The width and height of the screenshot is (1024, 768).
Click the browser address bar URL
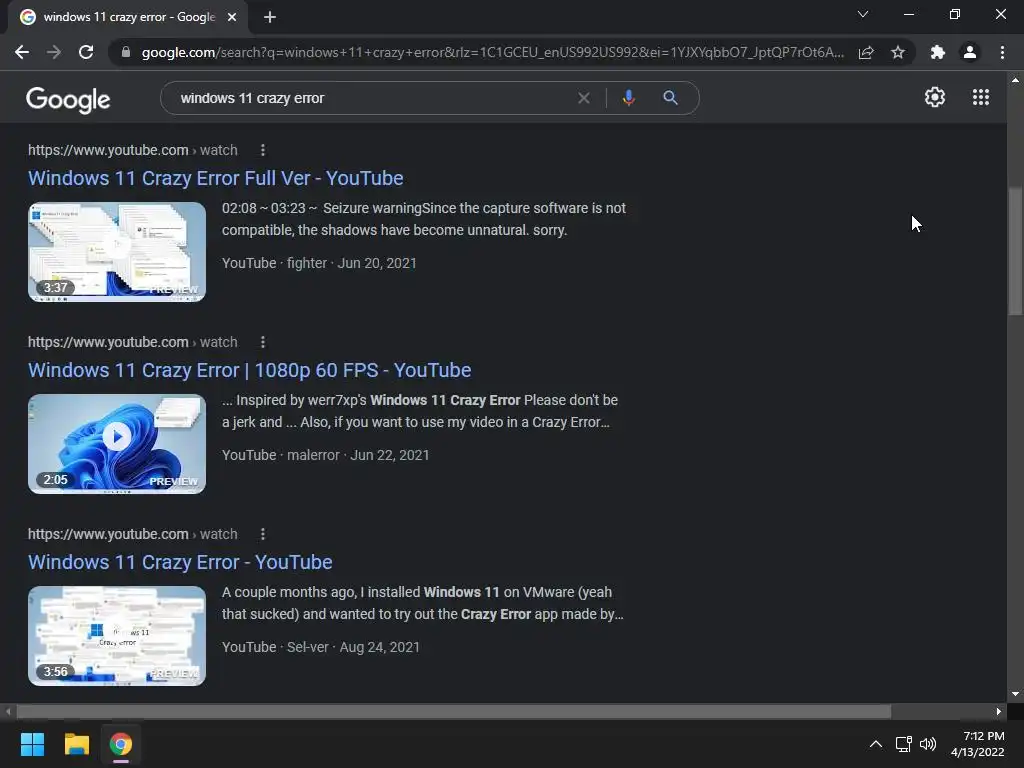[492, 52]
